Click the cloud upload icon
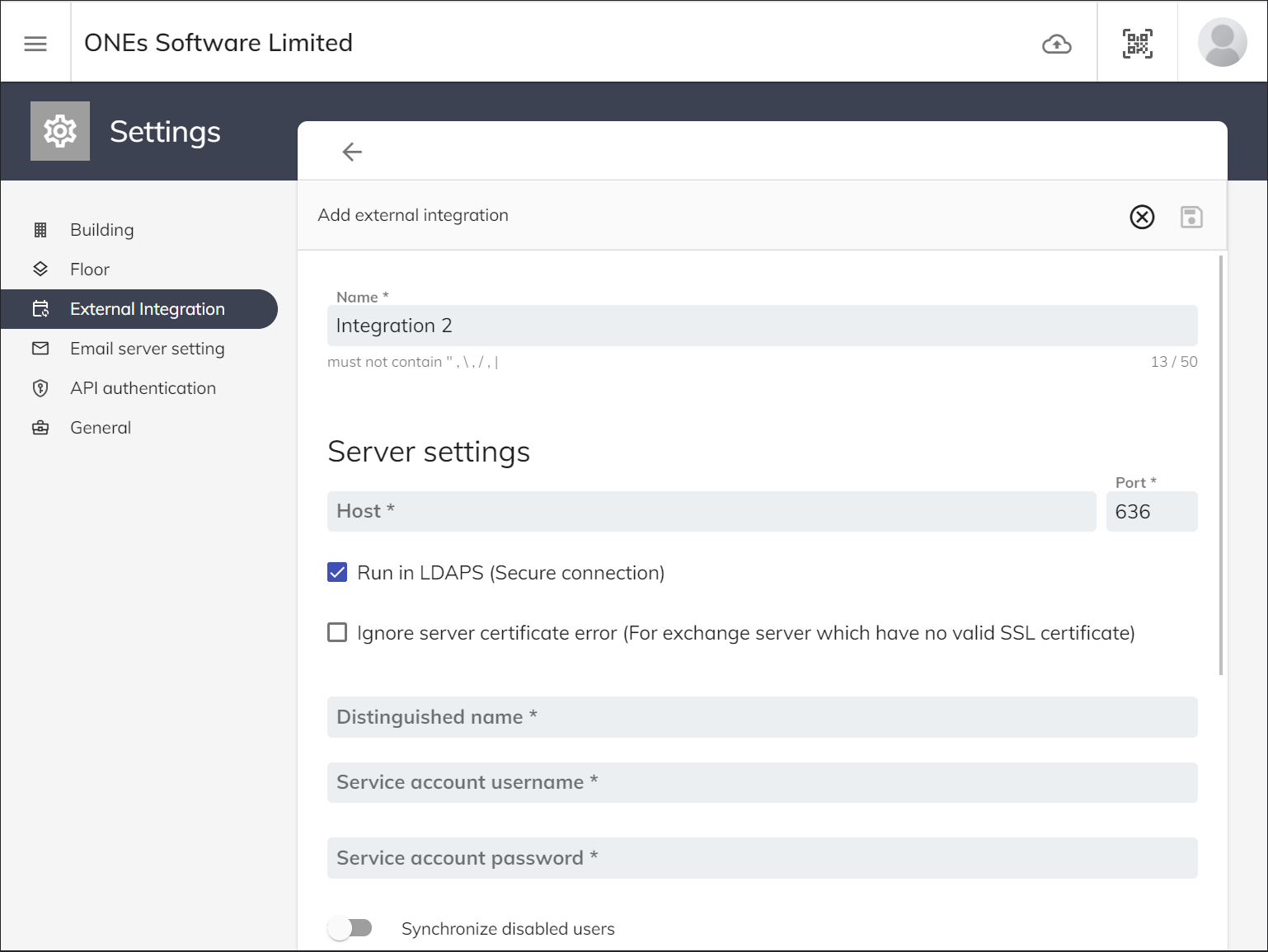Screen dimensions: 1268x952 (1057, 44)
